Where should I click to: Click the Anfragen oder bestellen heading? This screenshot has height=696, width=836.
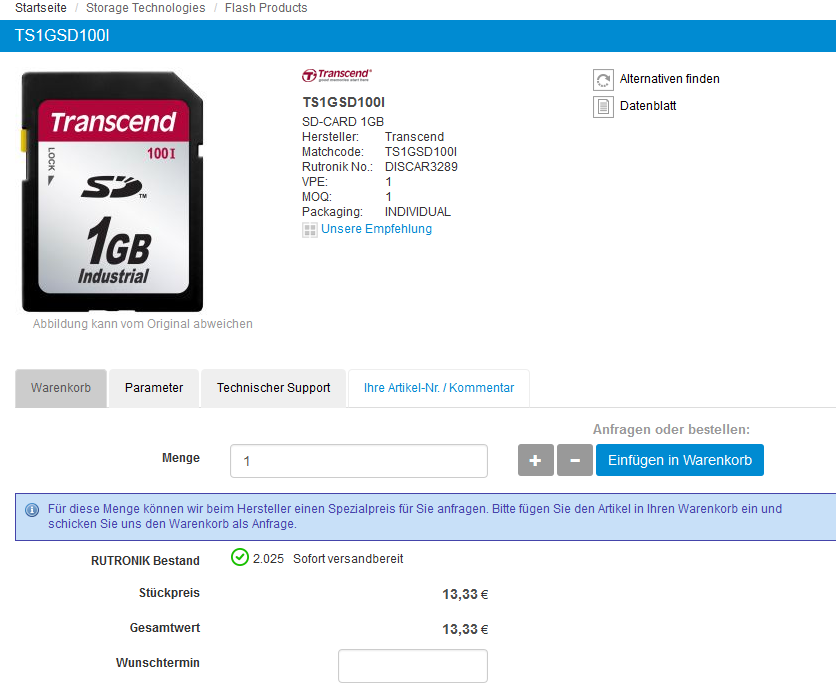pyautogui.click(x=671, y=430)
